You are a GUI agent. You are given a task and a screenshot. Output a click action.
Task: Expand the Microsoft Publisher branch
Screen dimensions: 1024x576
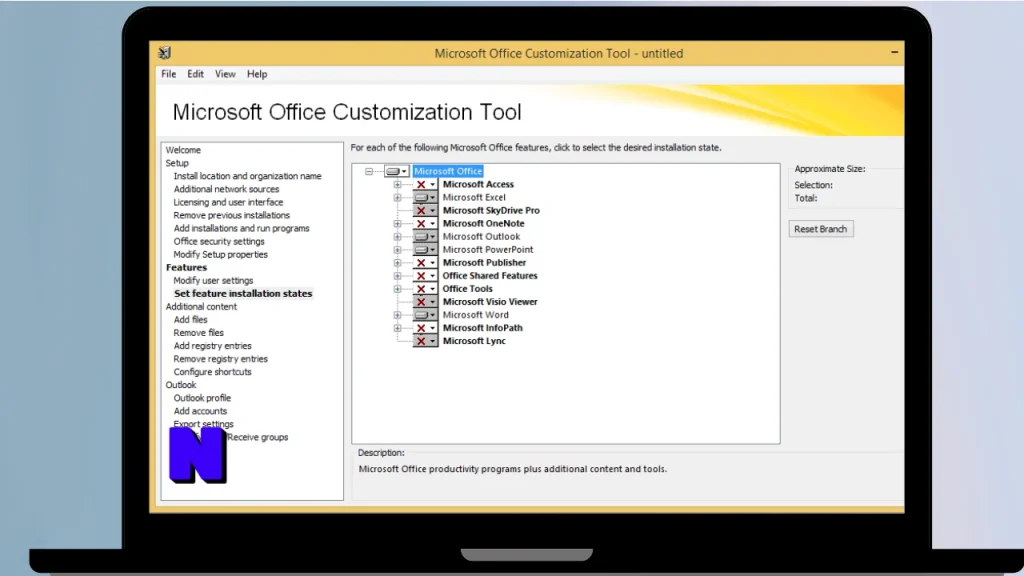pos(397,263)
